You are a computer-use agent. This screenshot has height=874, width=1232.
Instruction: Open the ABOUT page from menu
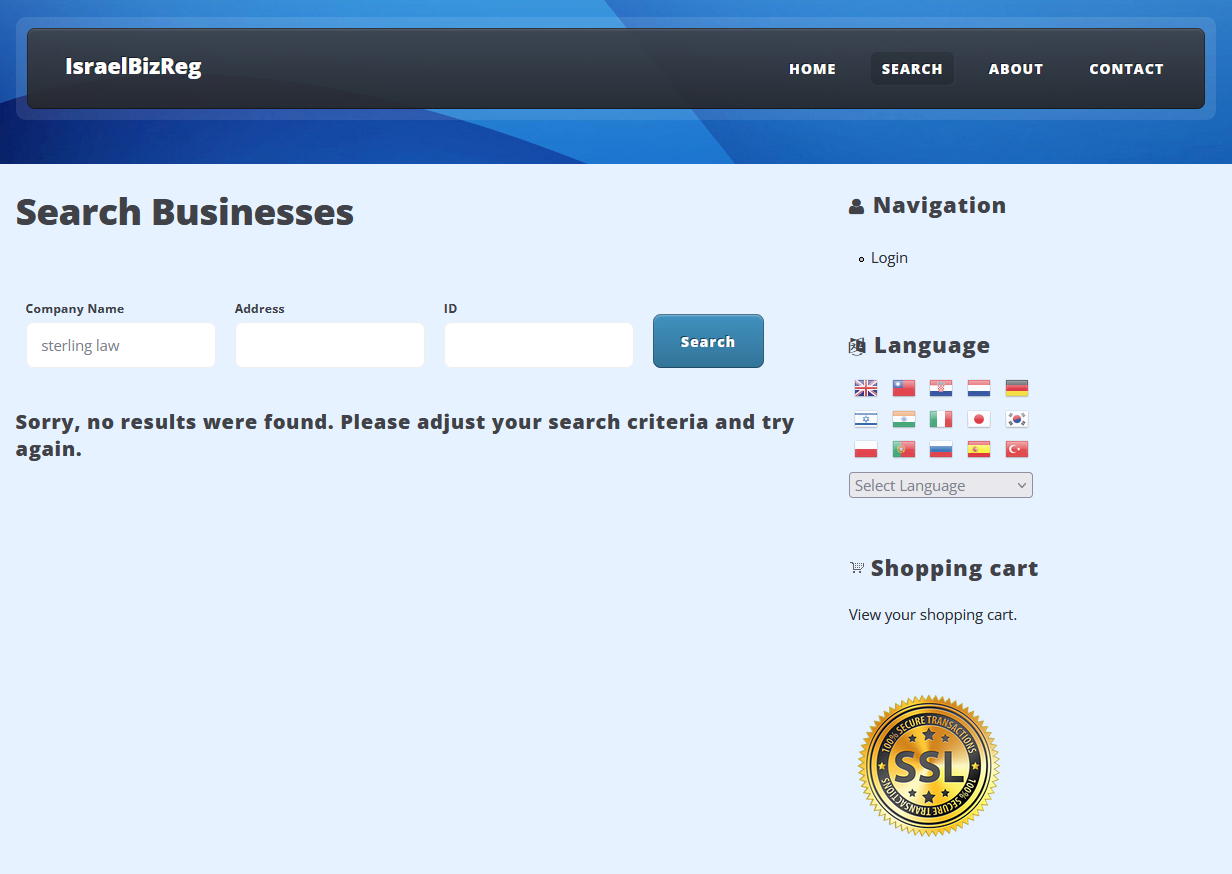[x=1016, y=69]
